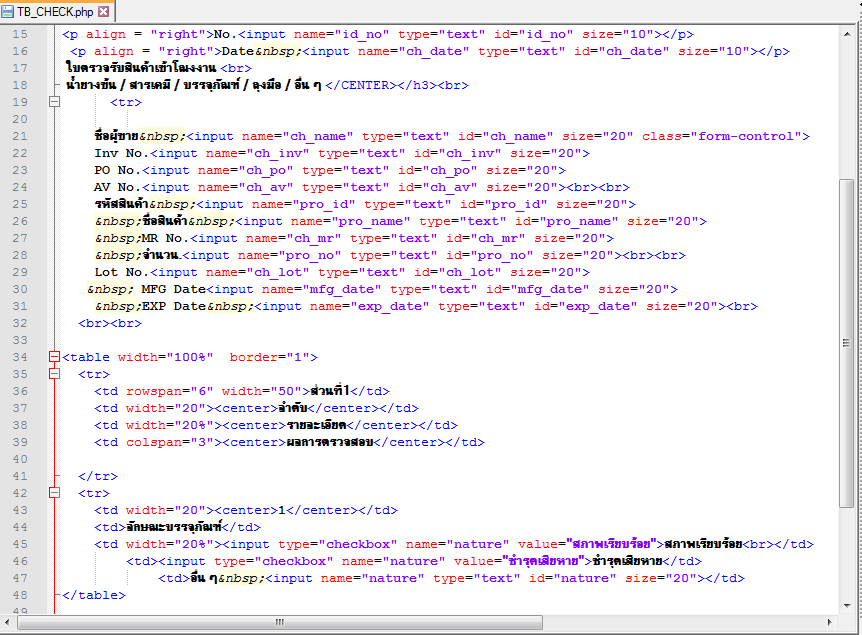Click the </tr> tag on line 41
This screenshot has height=635, width=862.
click(98, 477)
